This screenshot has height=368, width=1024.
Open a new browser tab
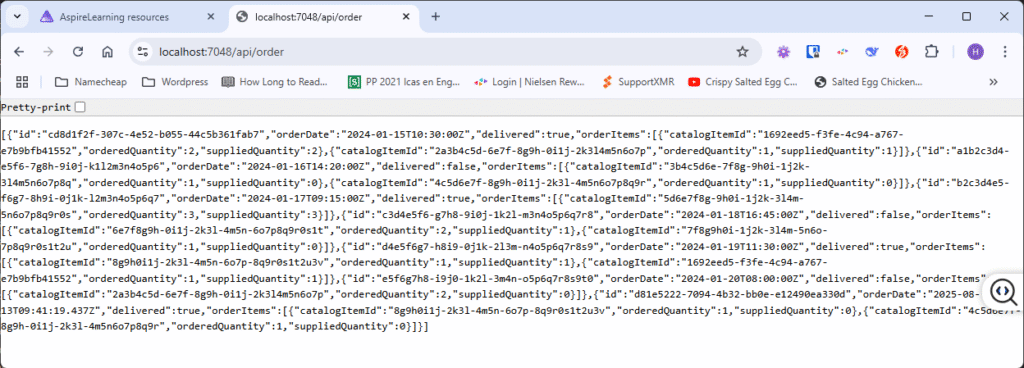click(x=436, y=17)
